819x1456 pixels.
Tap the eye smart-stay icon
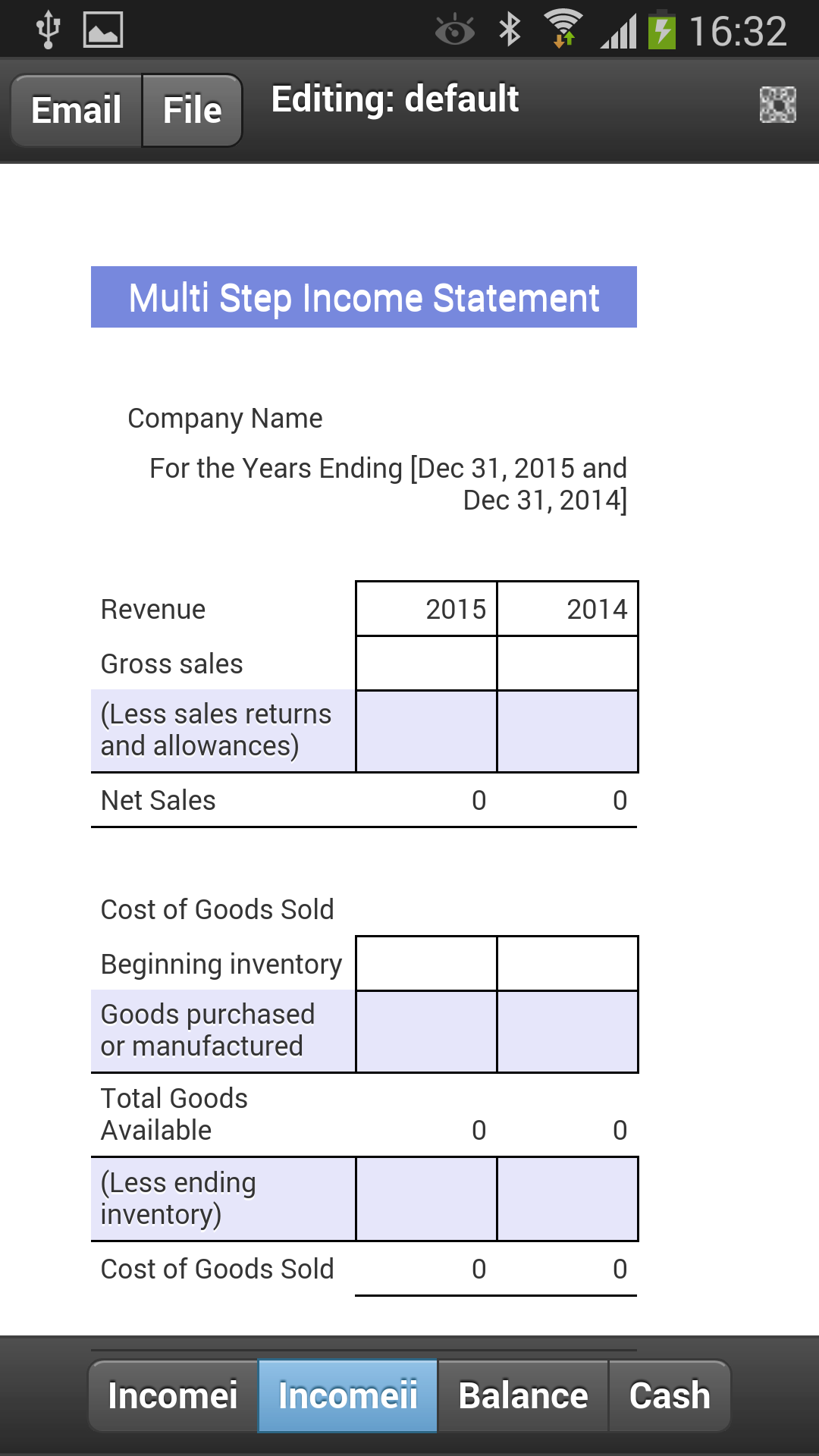click(x=455, y=30)
